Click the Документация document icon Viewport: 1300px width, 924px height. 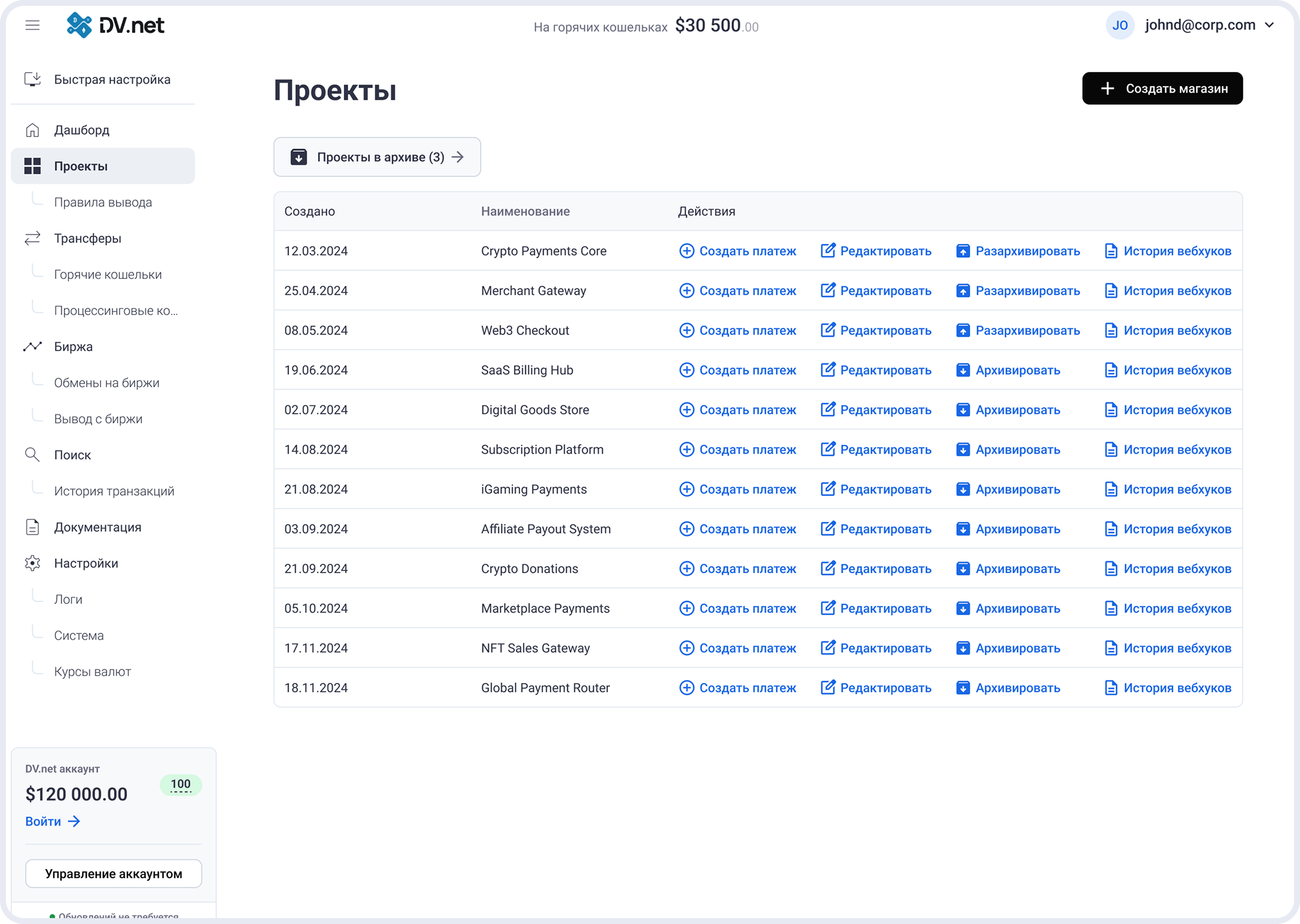pos(32,526)
